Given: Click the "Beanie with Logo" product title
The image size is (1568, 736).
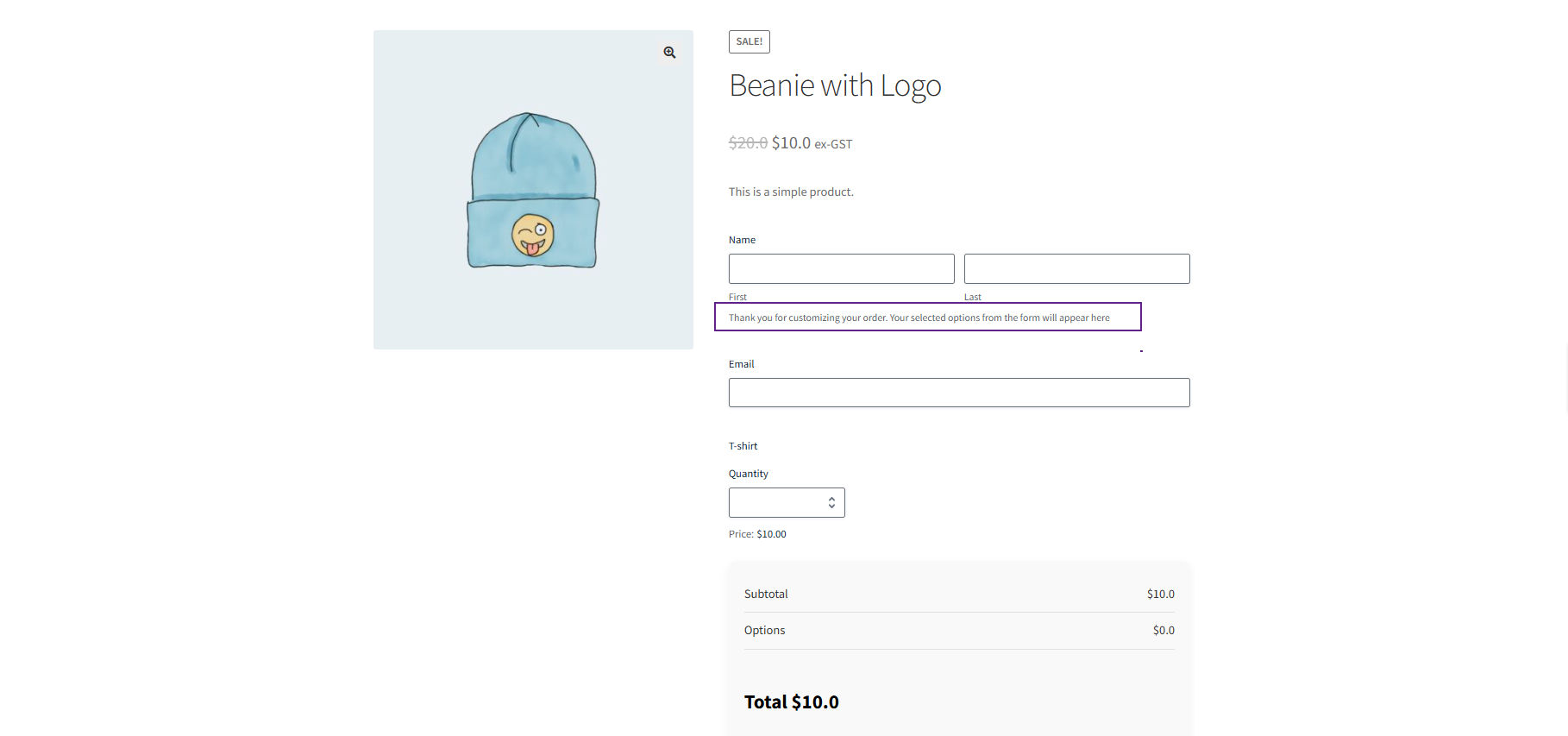Looking at the screenshot, I should point(834,85).
